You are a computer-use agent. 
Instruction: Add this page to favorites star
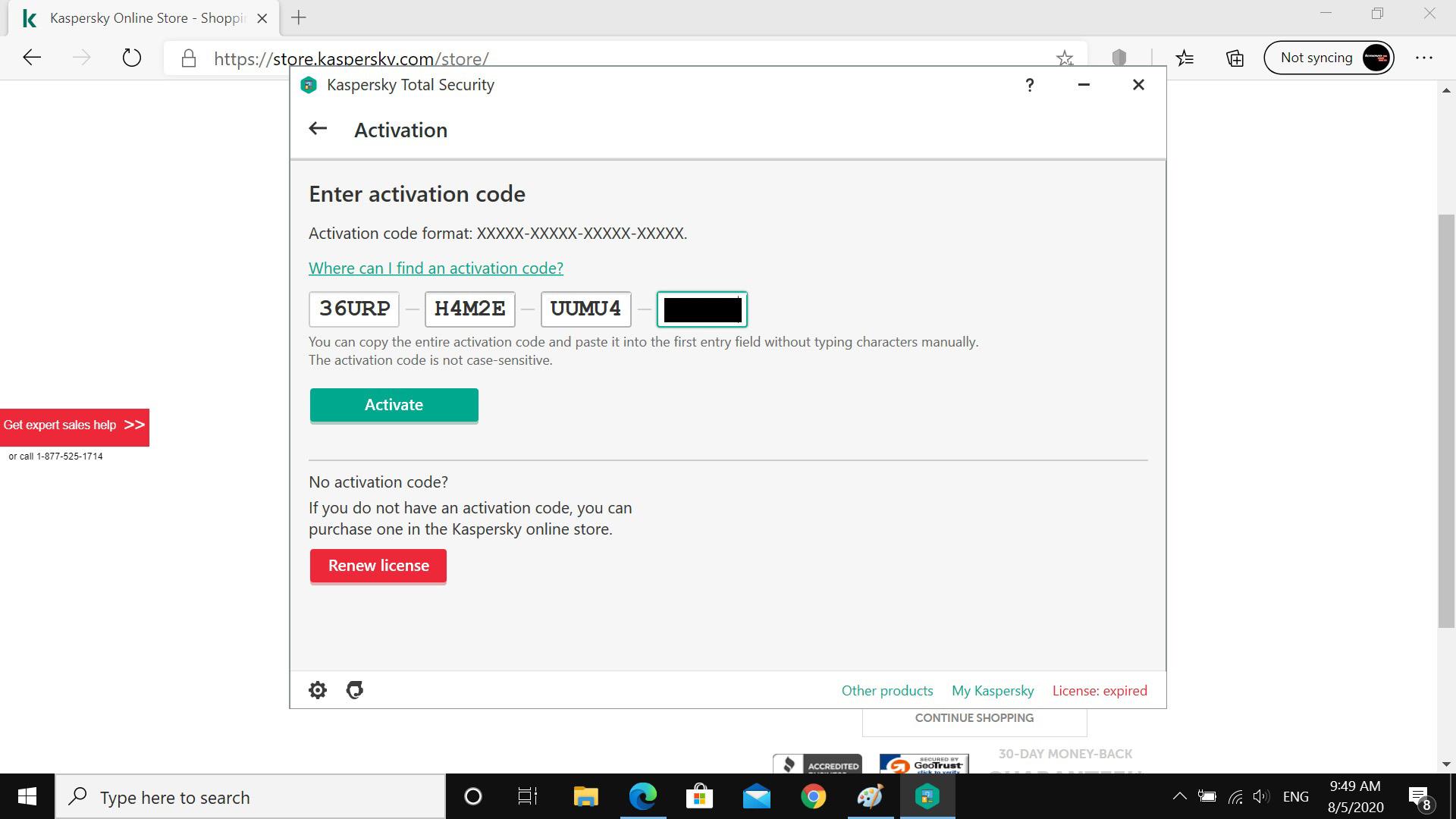coord(1065,58)
